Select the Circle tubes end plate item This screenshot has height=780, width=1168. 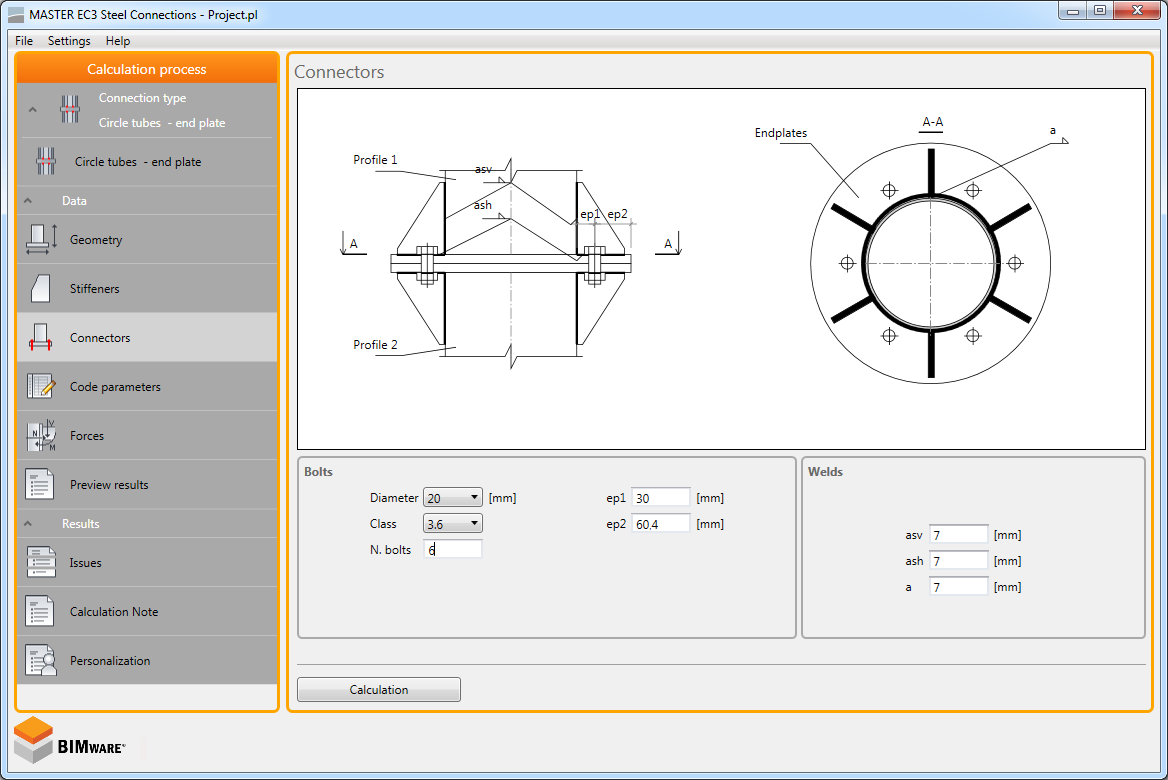137,162
